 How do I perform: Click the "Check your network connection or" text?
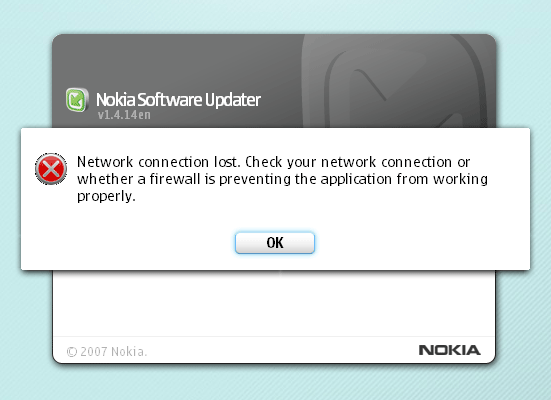click(x=357, y=162)
